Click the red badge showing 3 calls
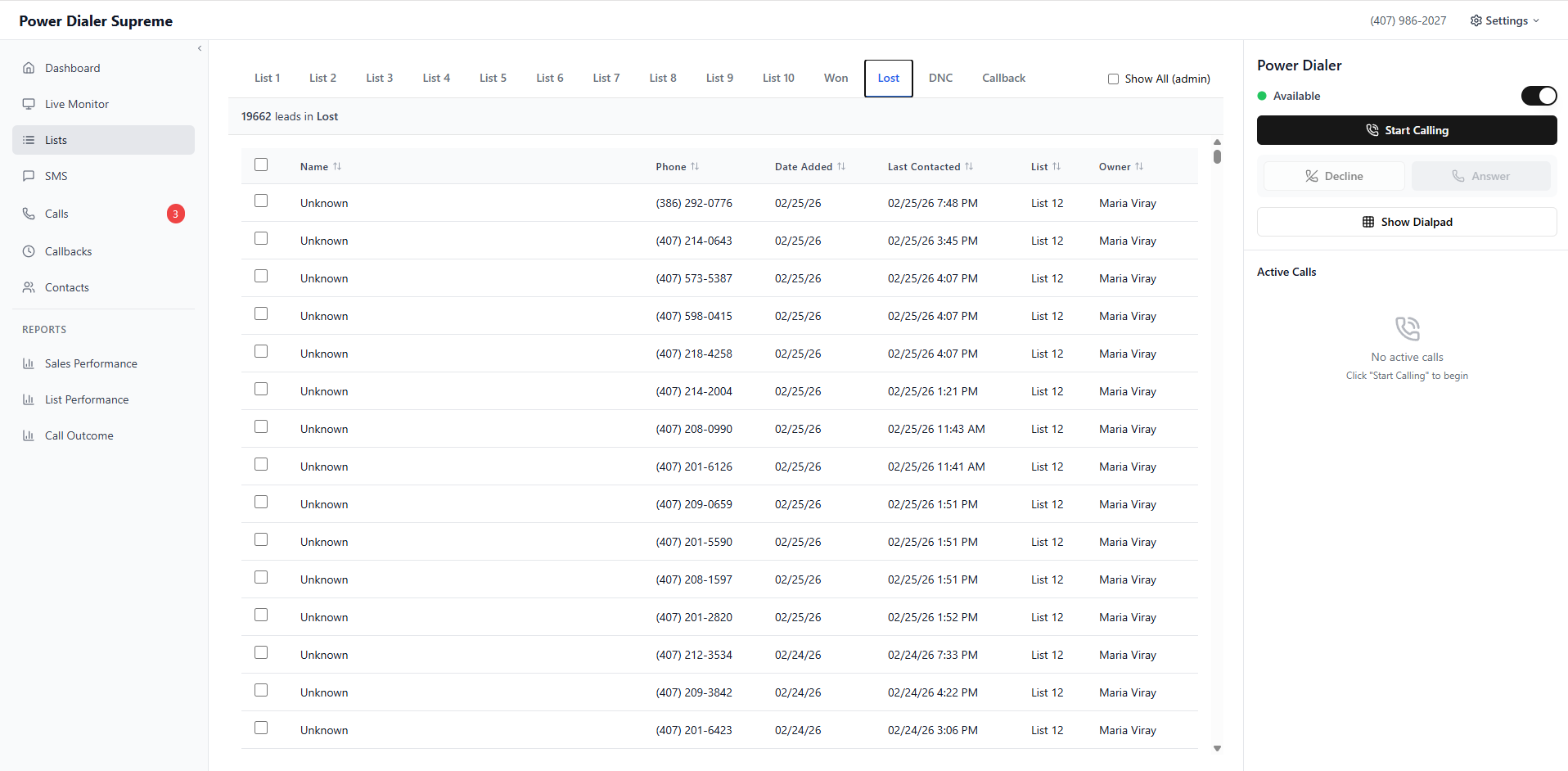The width and height of the screenshot is (1568, 771). (x=176, y=214)
